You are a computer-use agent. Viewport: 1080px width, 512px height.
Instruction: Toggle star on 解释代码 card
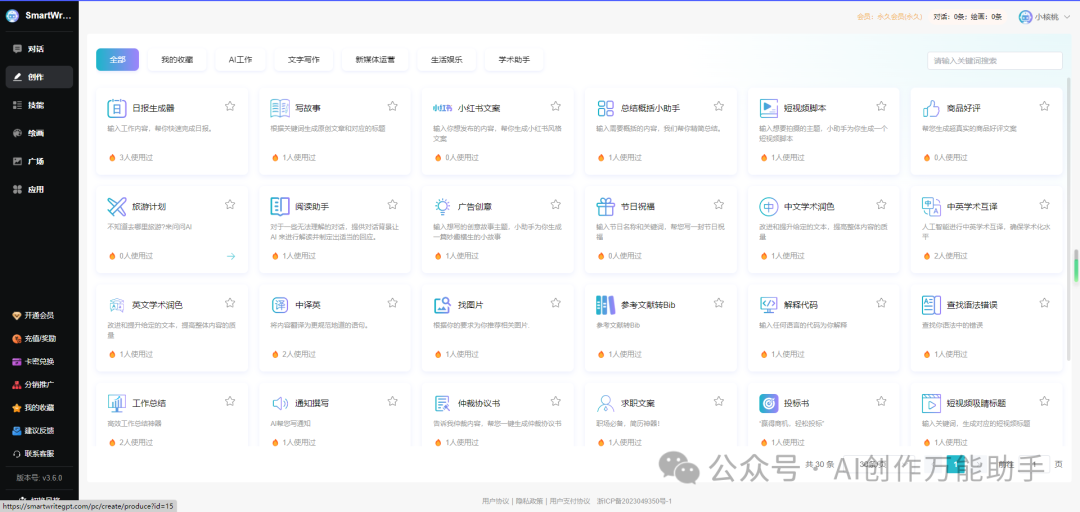click(x=882, y=303)
